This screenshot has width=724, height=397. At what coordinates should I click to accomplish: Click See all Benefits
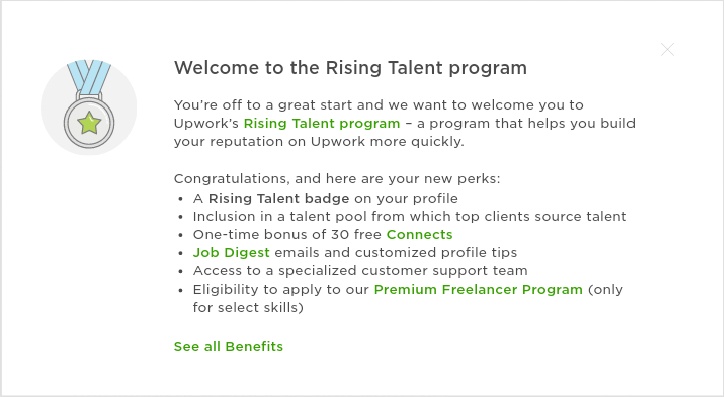pos(228,347)
